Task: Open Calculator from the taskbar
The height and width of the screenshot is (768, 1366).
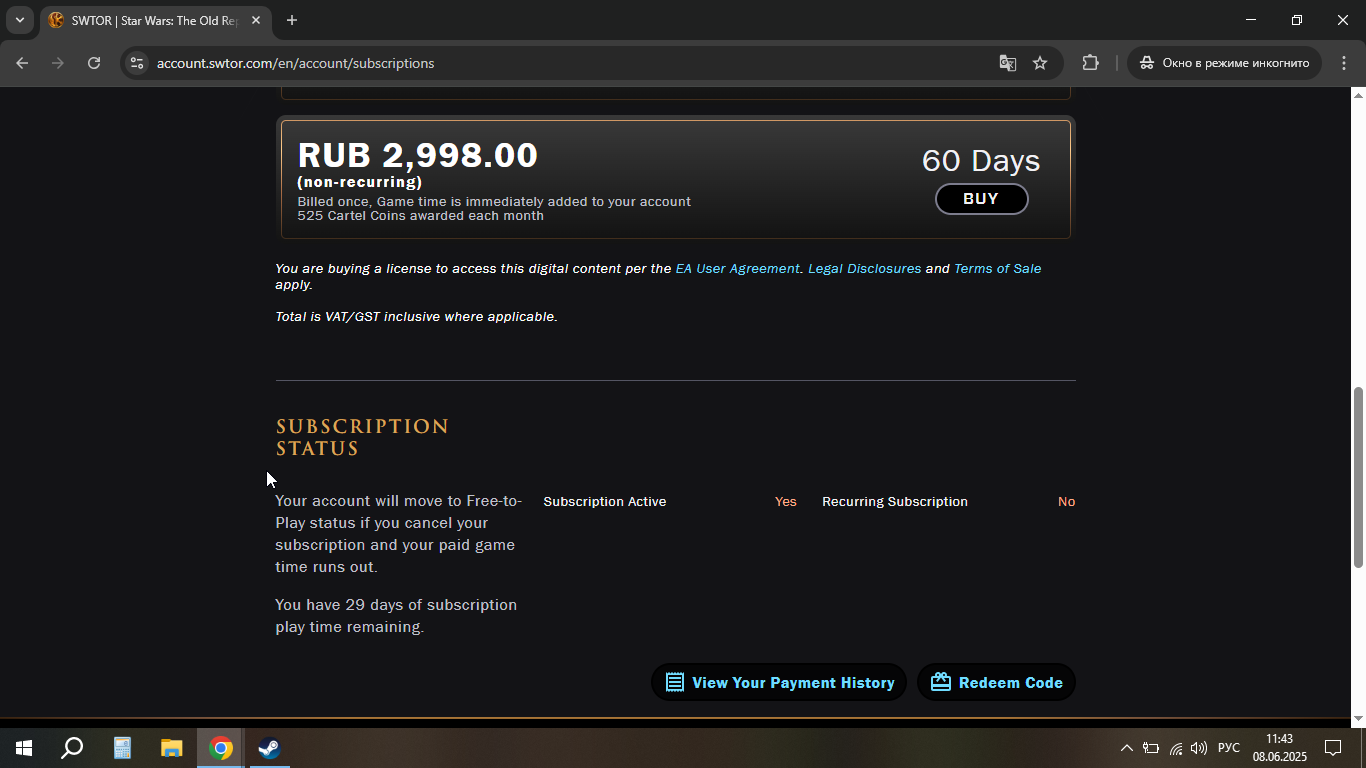Action: coord(122,748)
